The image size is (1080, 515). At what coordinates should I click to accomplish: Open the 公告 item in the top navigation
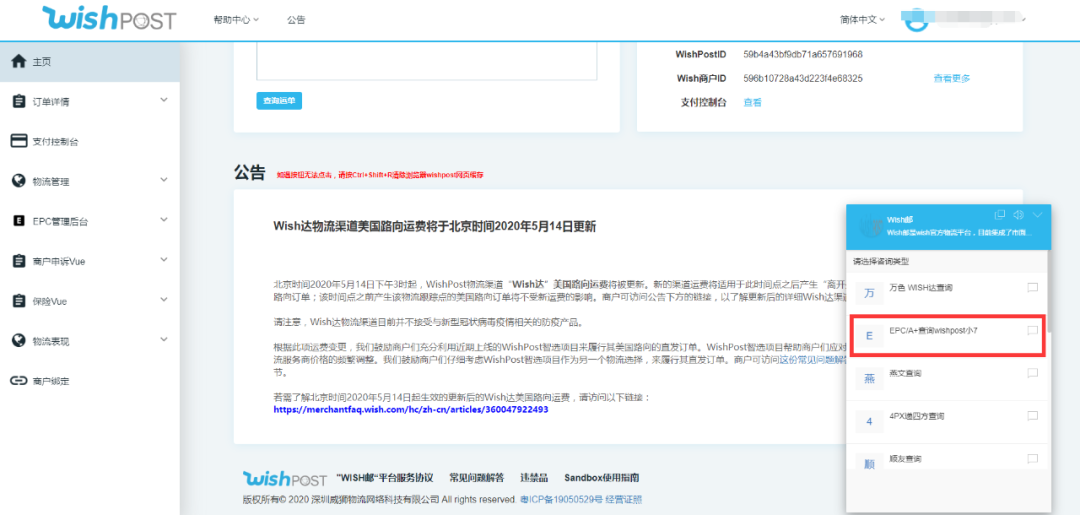296,20
